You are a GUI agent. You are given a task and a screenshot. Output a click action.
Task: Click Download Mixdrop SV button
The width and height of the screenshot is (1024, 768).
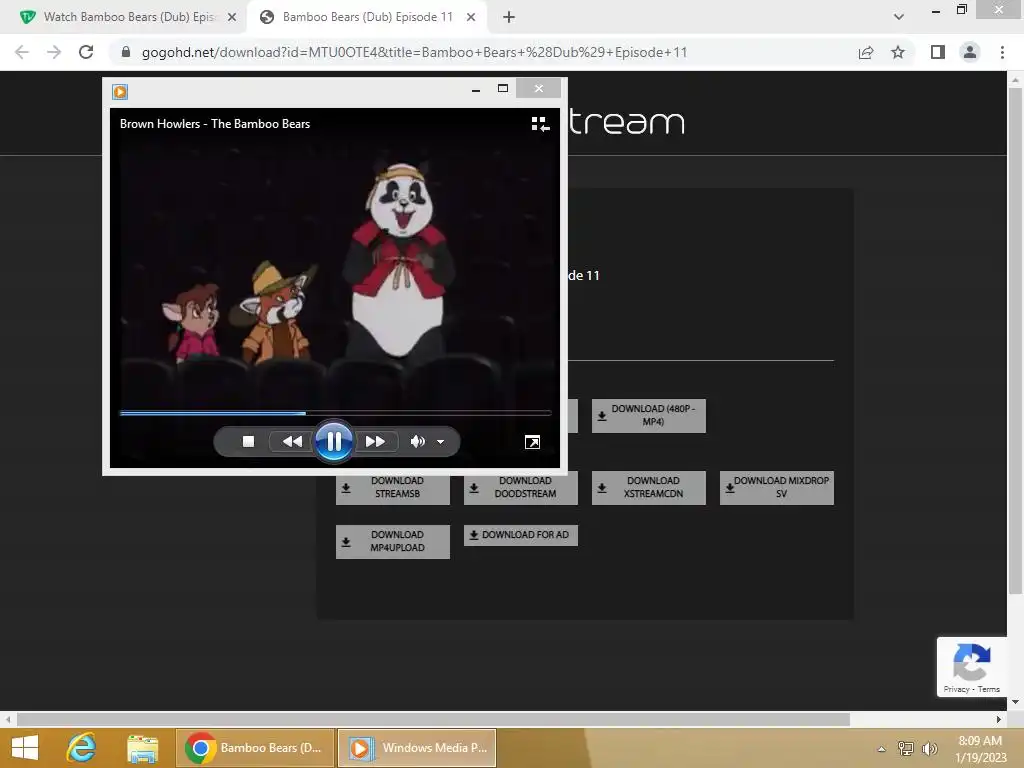pos(776,487)
